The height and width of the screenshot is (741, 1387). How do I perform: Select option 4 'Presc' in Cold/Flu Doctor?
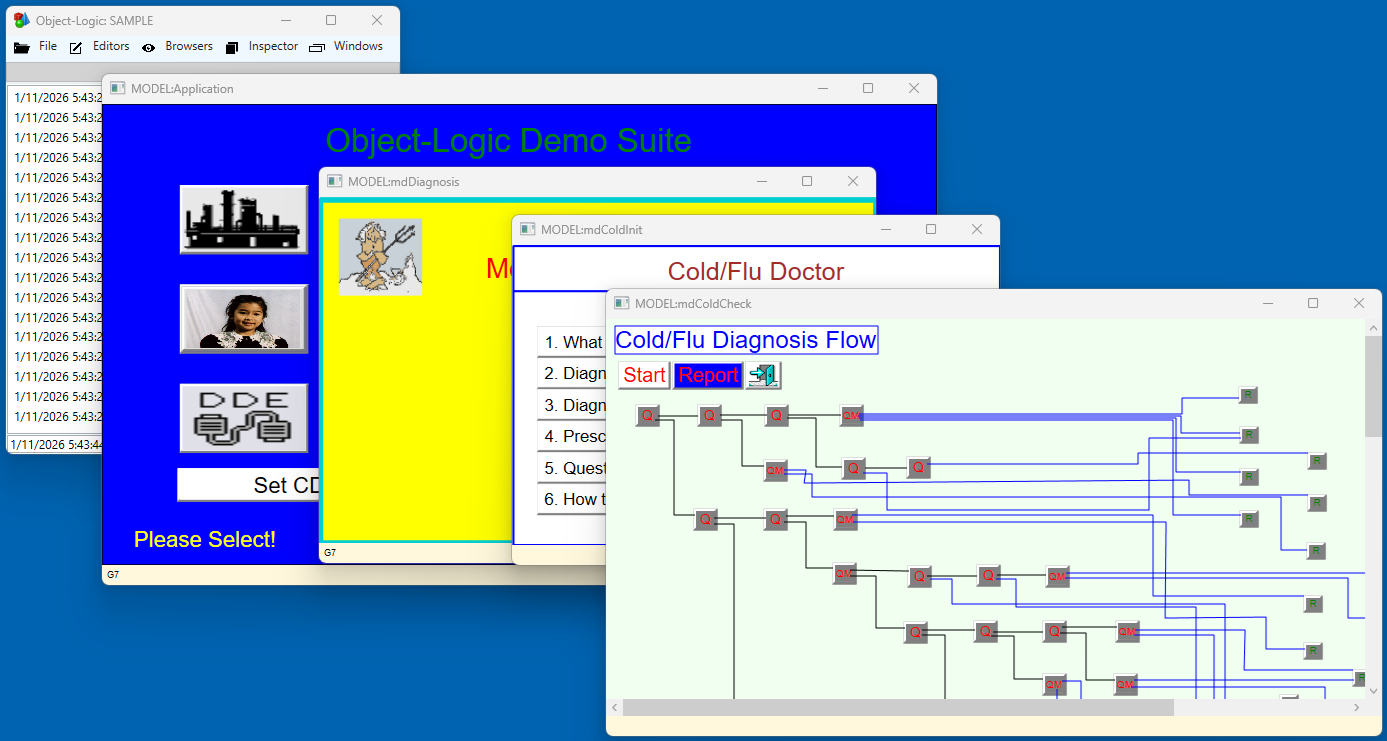[572, 437]
